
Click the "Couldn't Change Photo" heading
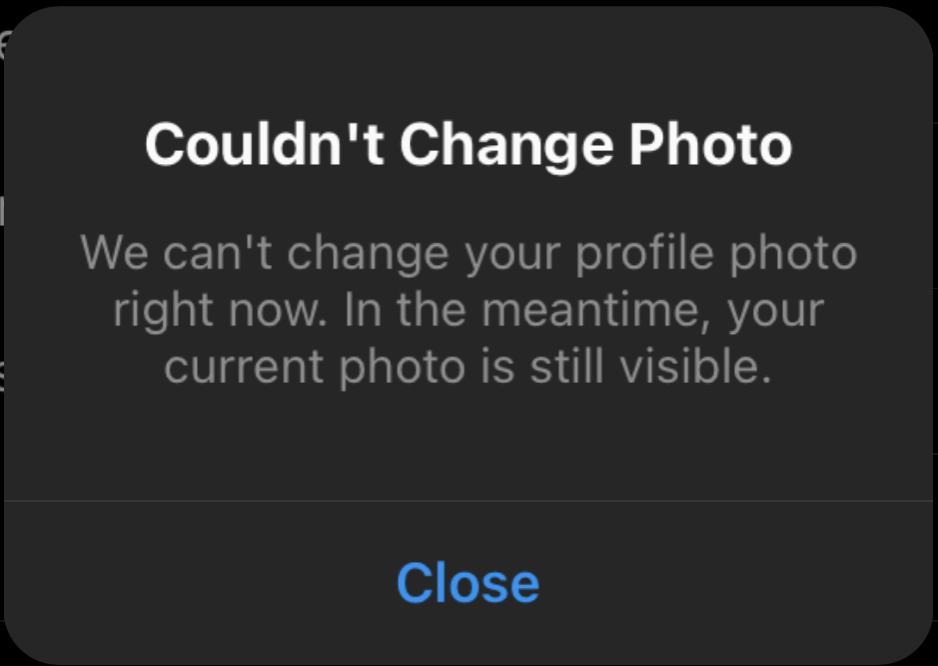(468, 146)
